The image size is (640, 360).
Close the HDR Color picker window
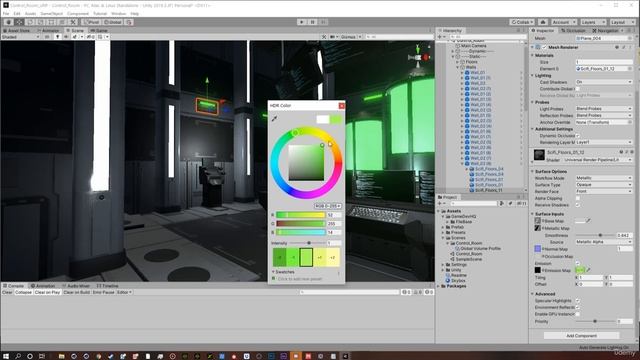point(342,106)
